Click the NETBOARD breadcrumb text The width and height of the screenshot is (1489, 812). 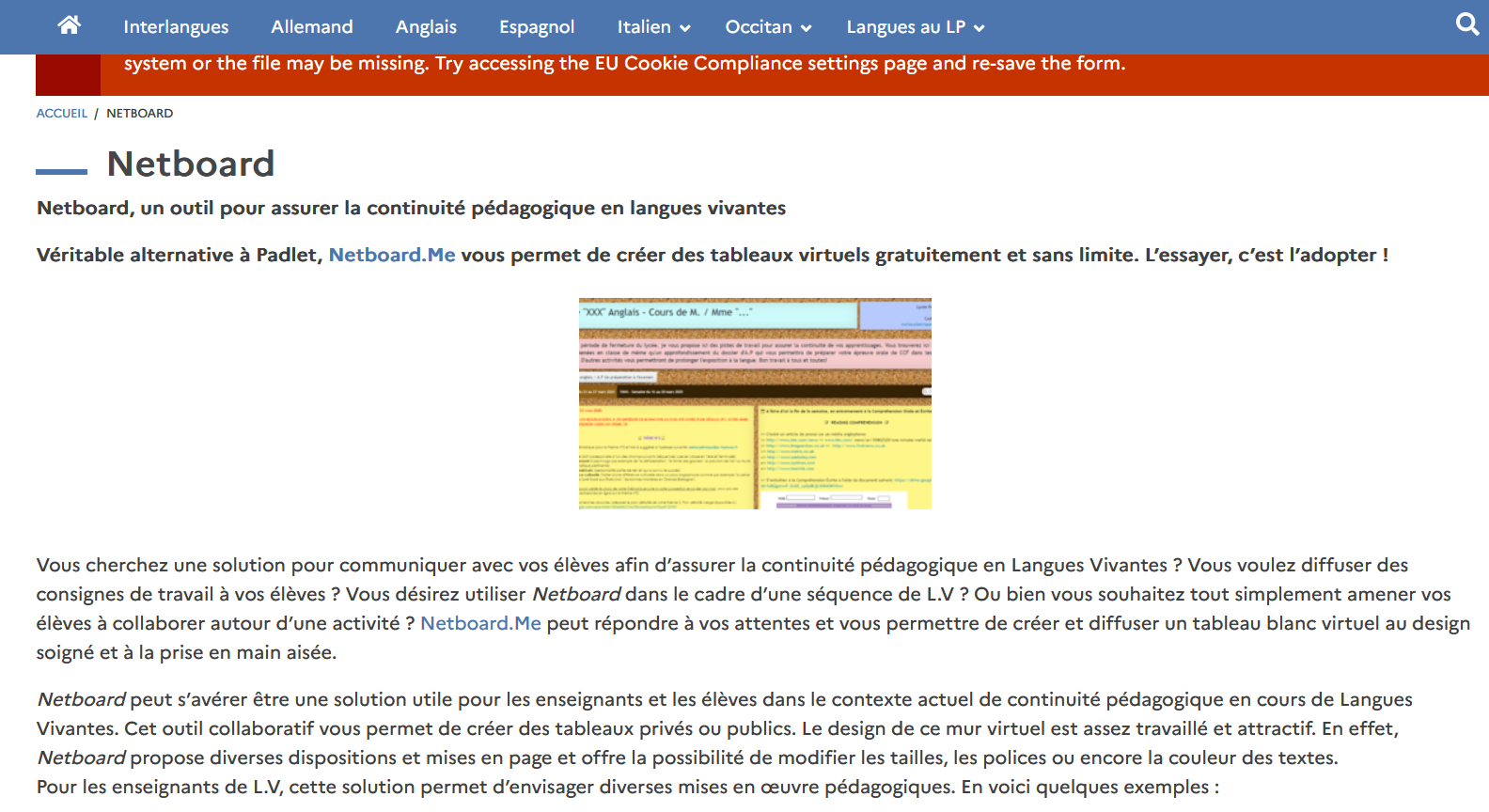coord(139,113)
